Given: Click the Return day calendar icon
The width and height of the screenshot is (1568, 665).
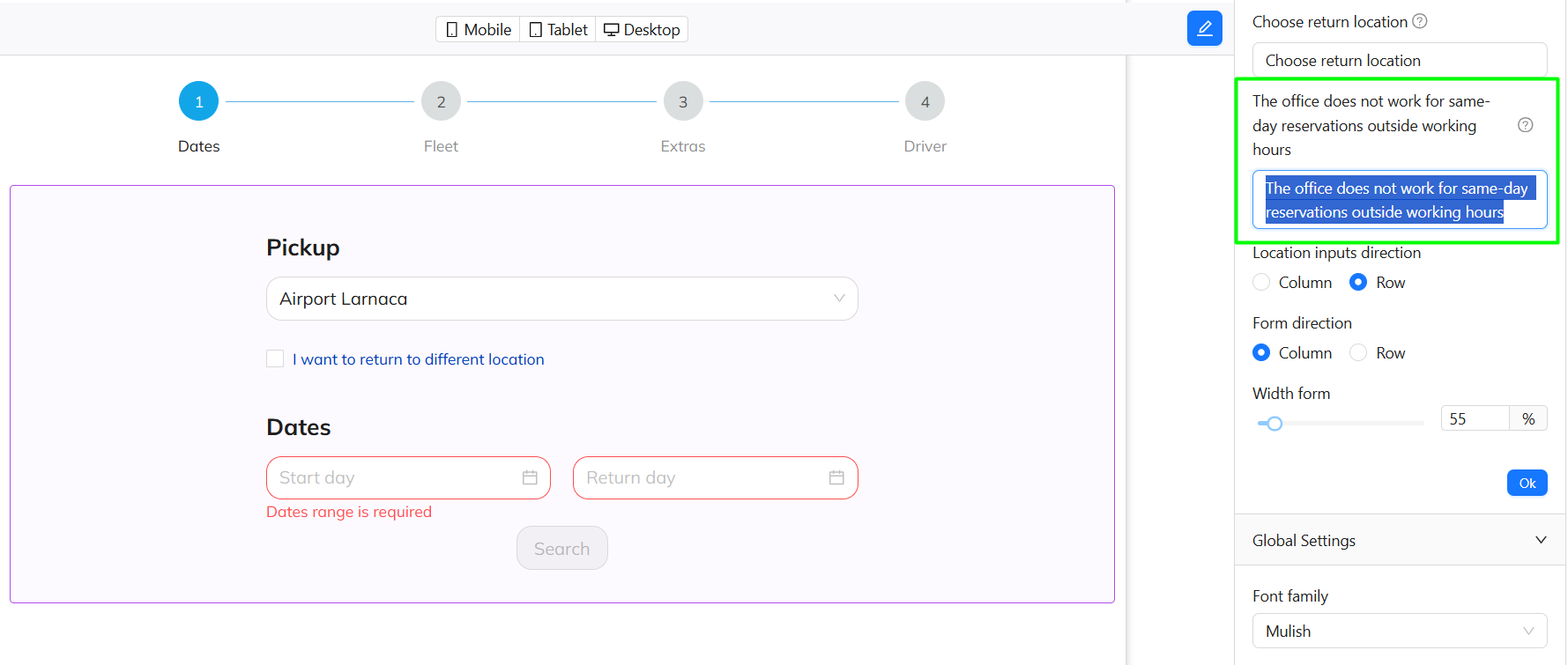Looking at the screenshot, I should (x=836, y=477).
